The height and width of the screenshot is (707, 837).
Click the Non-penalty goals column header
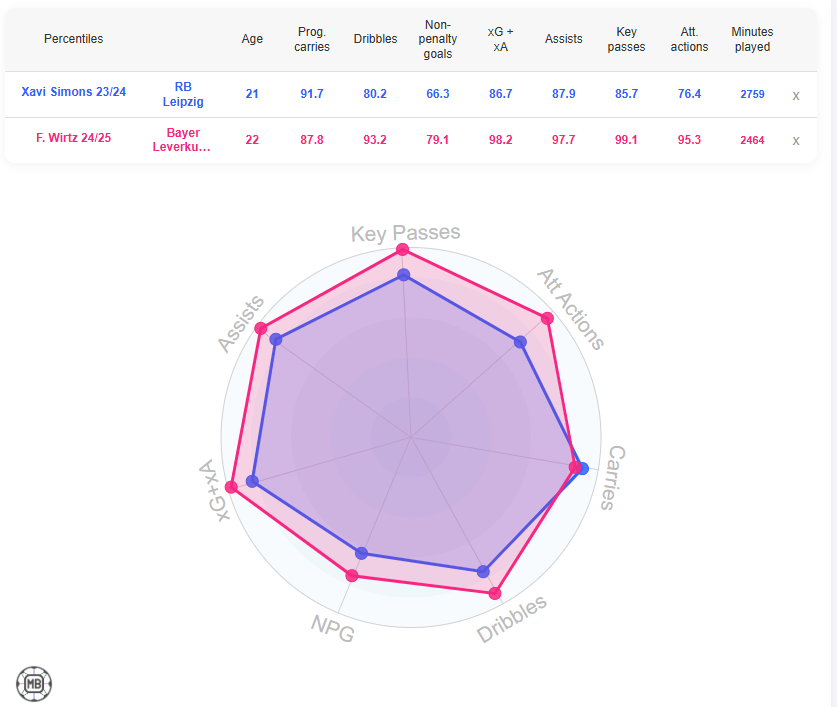click(x=438, y=39)
